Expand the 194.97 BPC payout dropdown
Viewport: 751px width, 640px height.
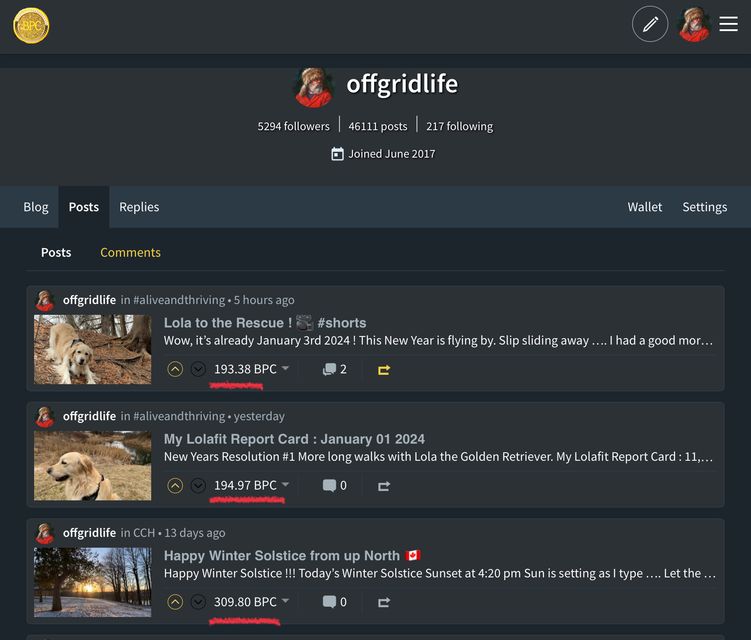click(285, 484)
